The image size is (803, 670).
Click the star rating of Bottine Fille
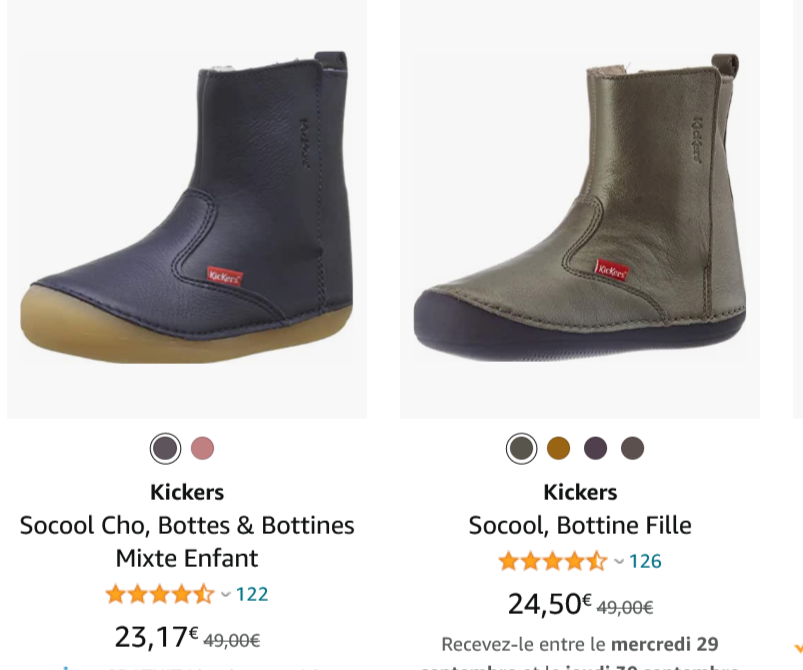tap(553, 562)
